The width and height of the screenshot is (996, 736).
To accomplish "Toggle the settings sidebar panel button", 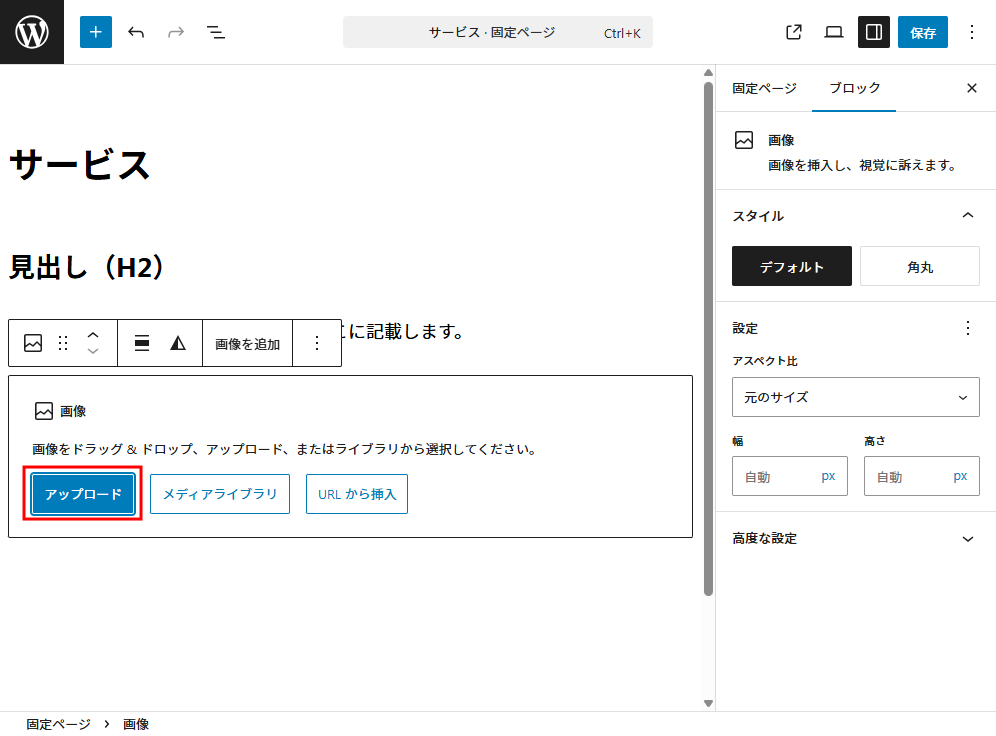I will click(874, 32).
